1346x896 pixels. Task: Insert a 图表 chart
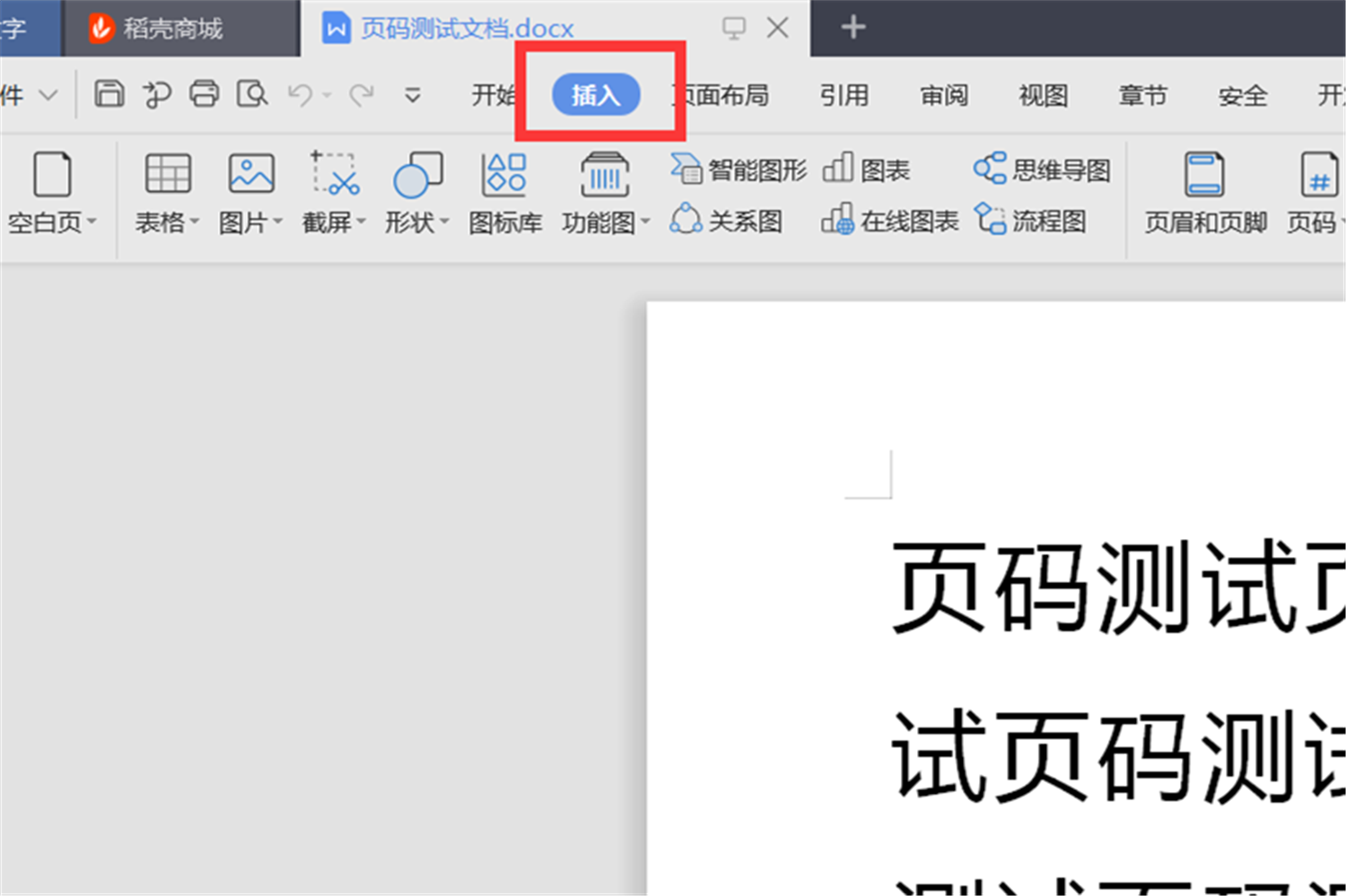coord(866,169)
